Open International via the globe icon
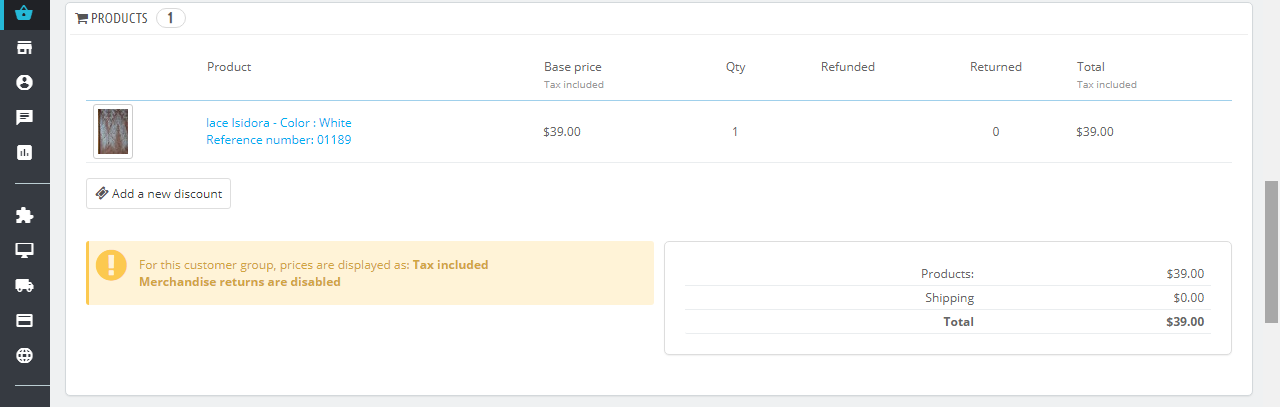The height and width of the screenshot is (407, 1280). pos(25,355)
